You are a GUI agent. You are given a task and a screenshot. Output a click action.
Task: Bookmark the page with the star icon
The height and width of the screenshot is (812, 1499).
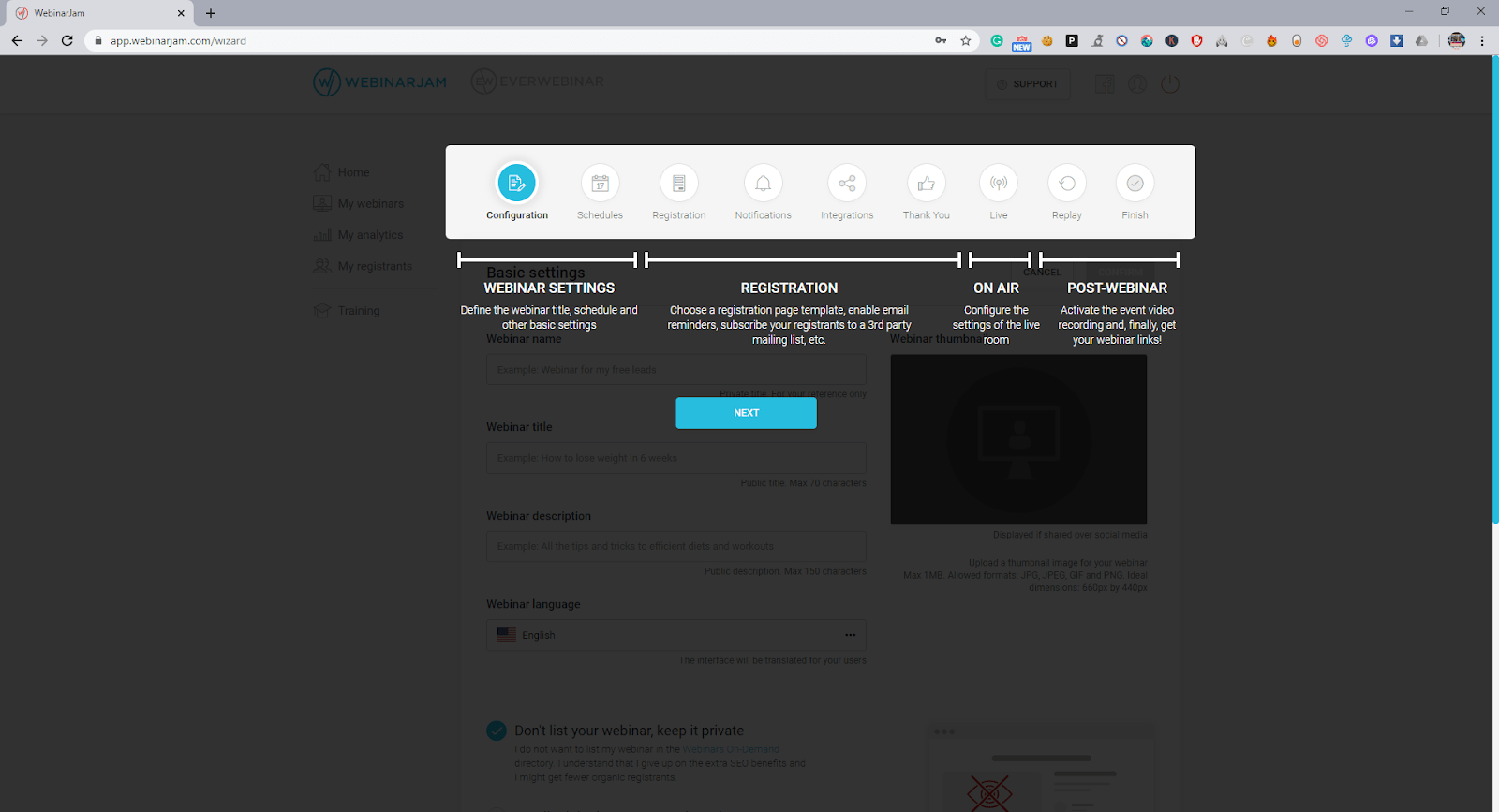(966, 40)
